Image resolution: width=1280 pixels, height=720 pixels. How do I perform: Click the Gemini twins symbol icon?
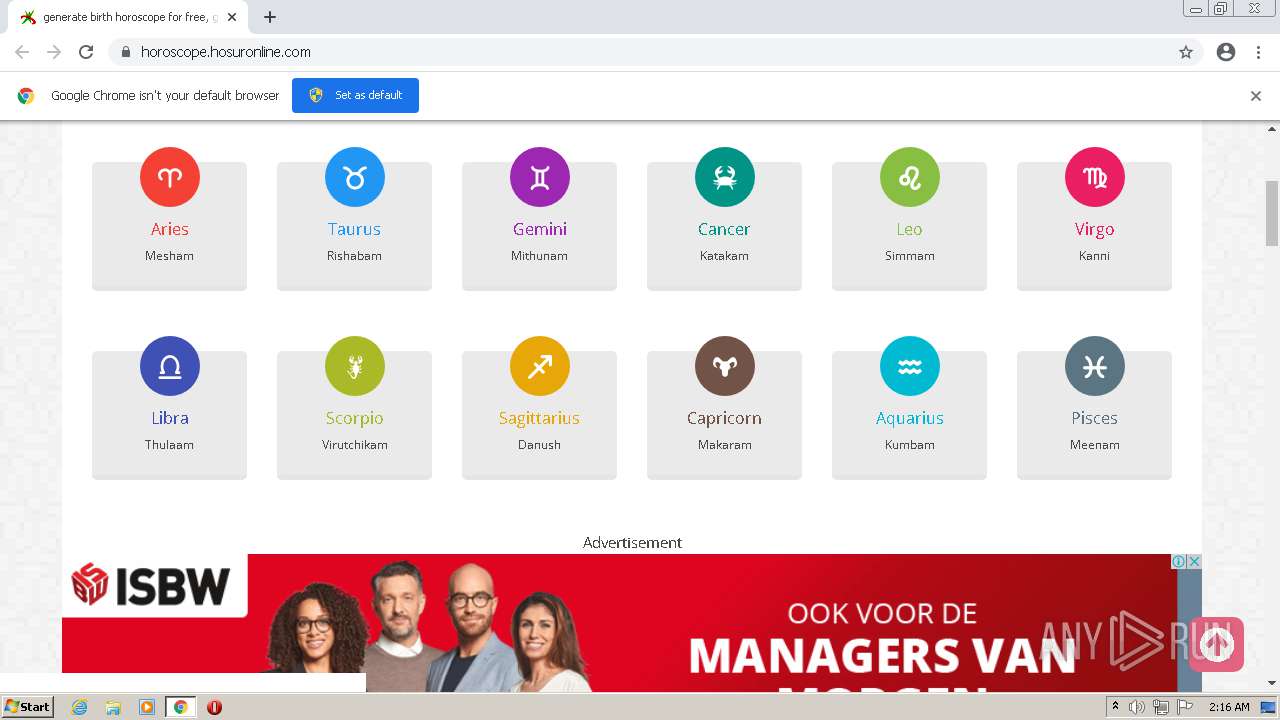[x=540, y=177]
